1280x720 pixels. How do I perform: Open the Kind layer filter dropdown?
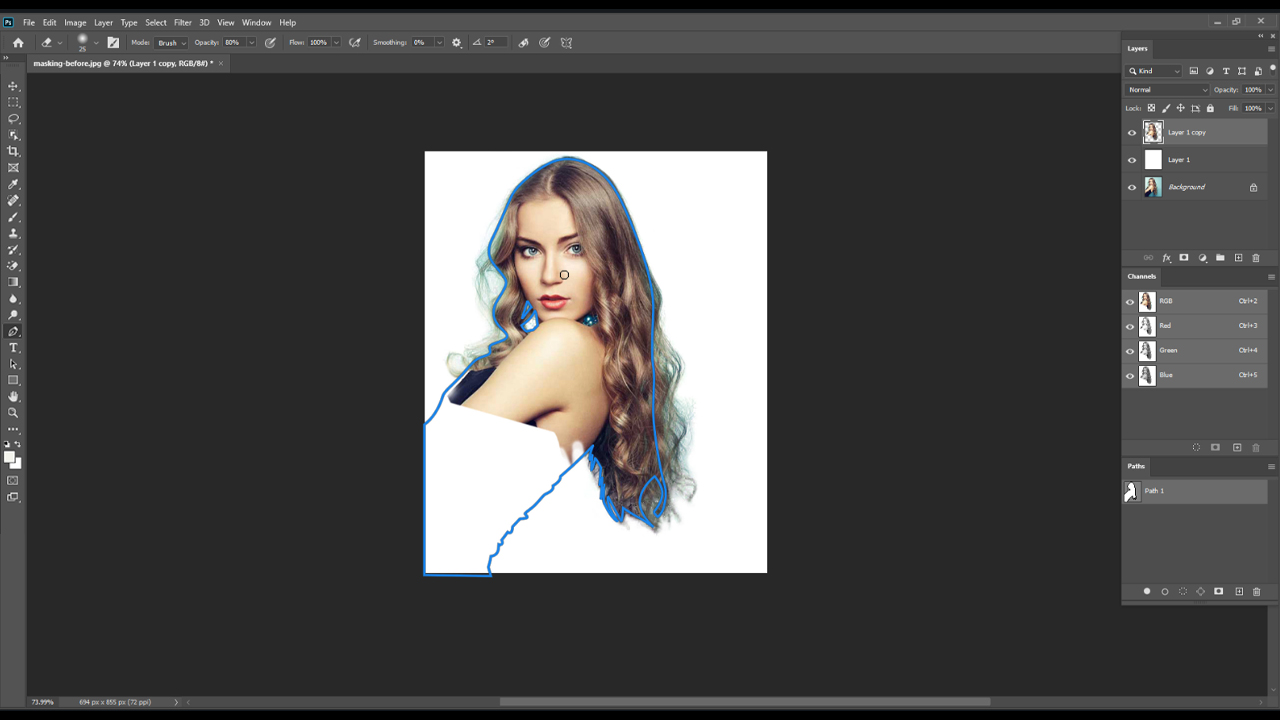(x=1155, y=71)
